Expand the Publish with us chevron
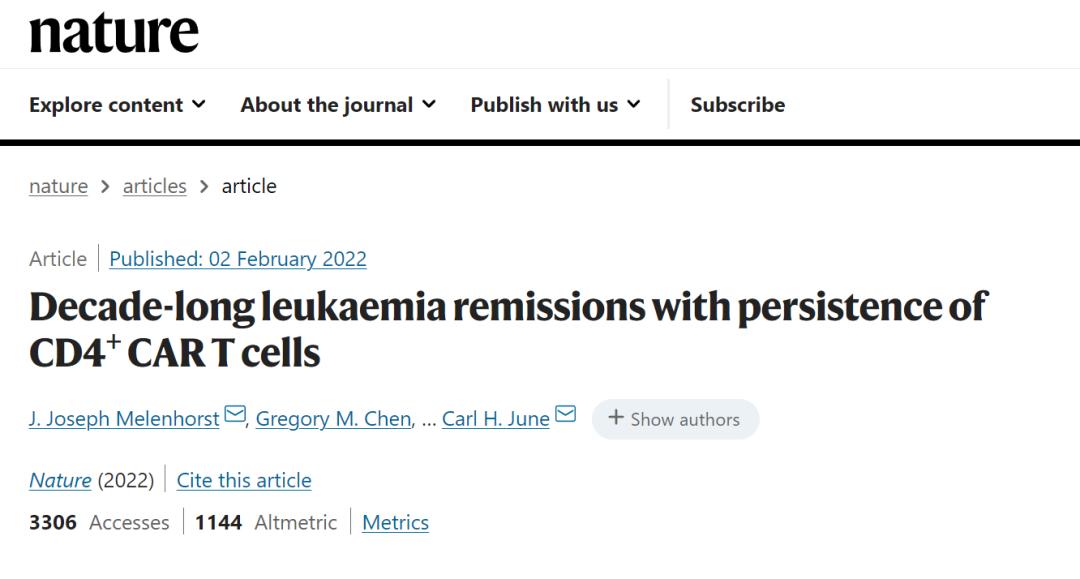The image size is (1080, 579). 634,105
